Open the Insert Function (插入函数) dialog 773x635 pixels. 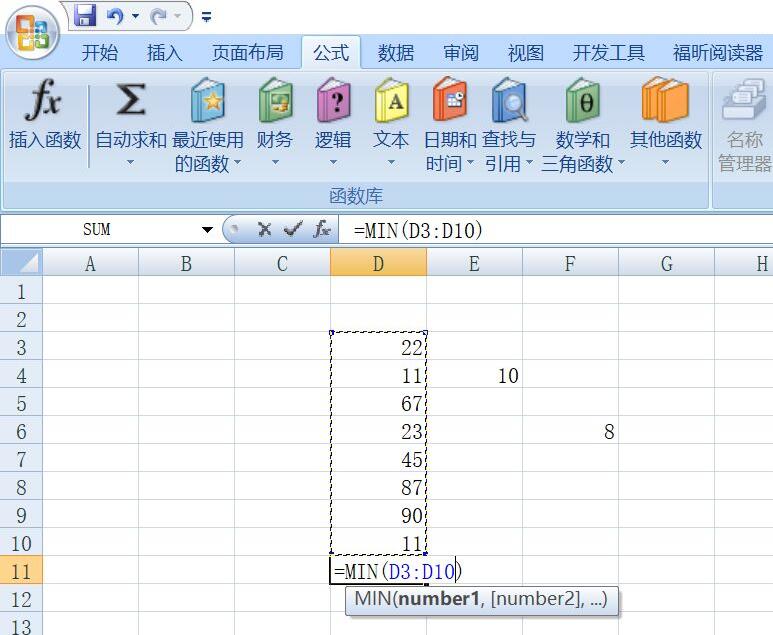point(44,115)
